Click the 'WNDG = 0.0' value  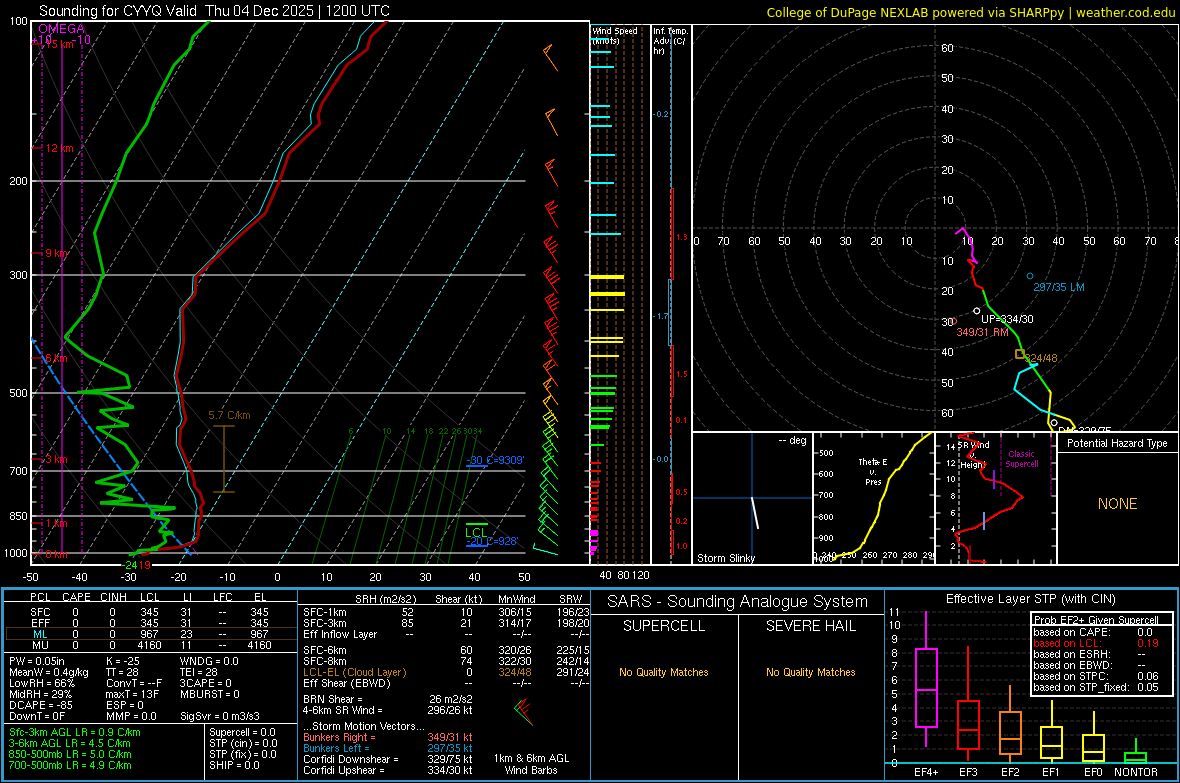pos(209,661)
